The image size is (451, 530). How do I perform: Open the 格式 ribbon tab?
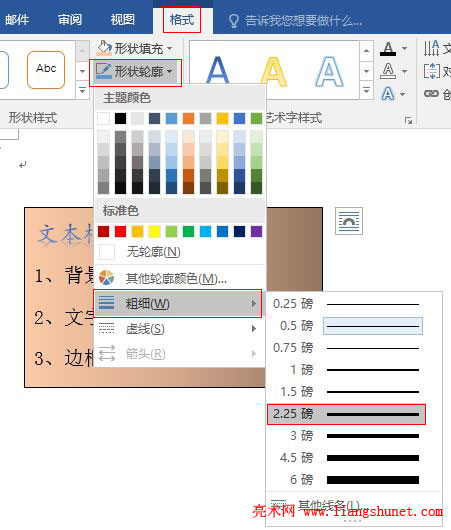coord(182,20)
